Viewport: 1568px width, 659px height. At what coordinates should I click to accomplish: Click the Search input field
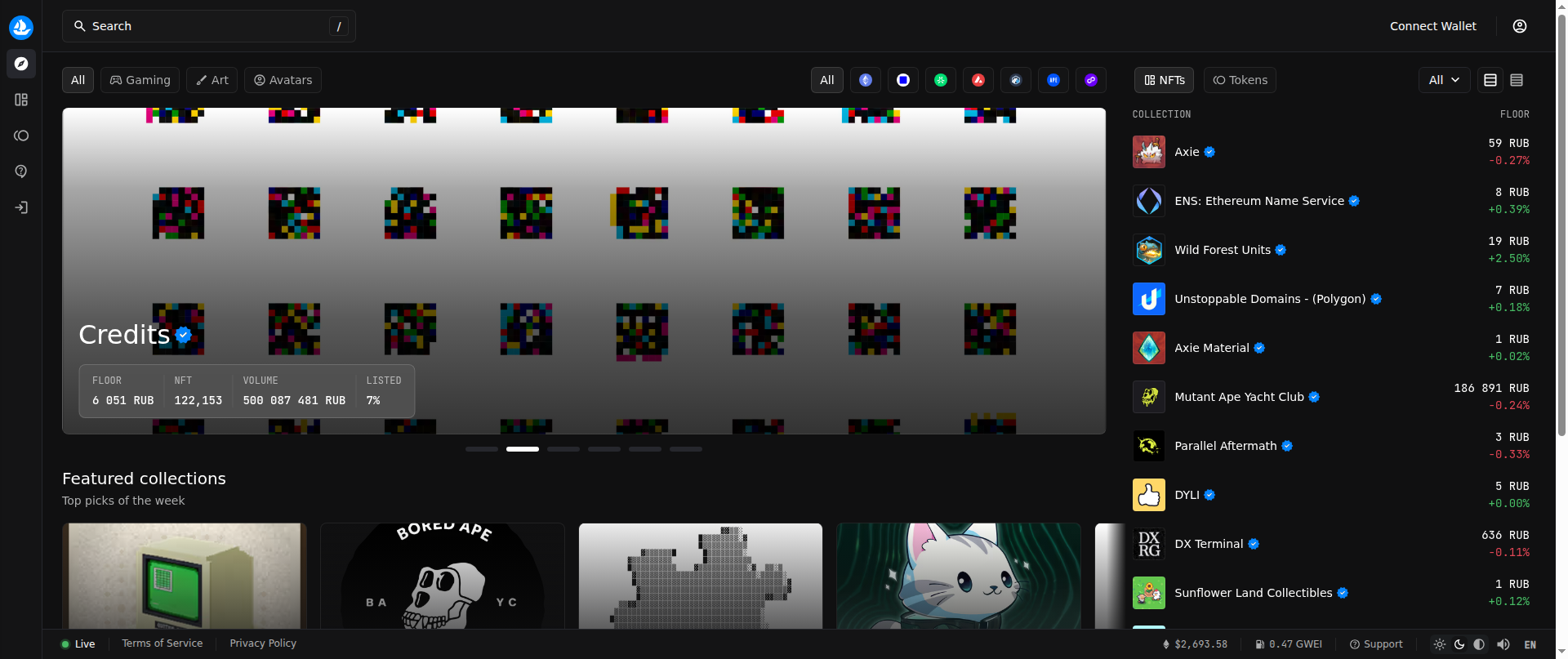[x=209, y=26]
